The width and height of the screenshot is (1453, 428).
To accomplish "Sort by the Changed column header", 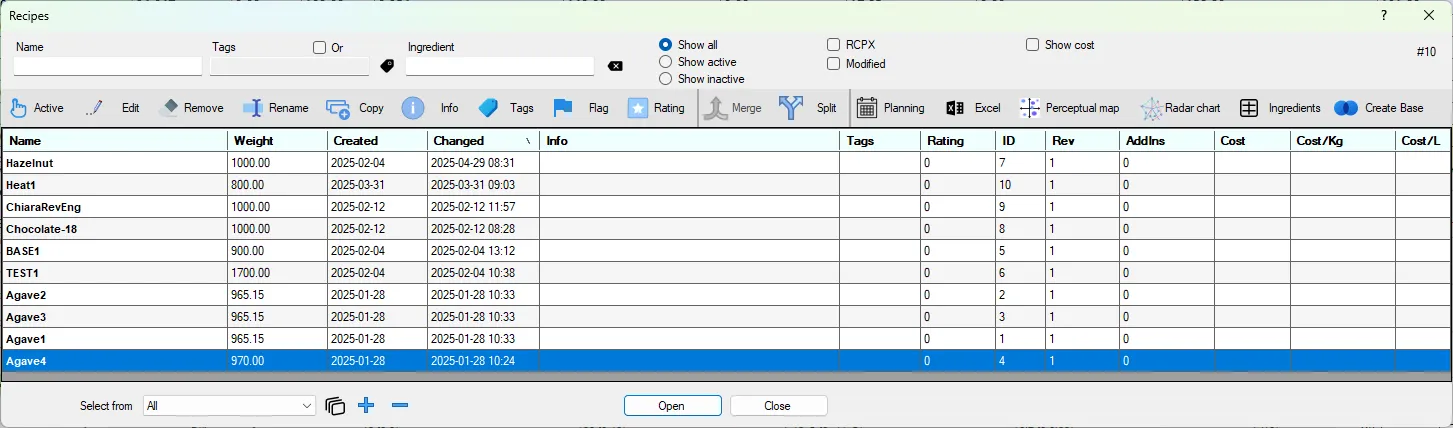I will 483,141.
